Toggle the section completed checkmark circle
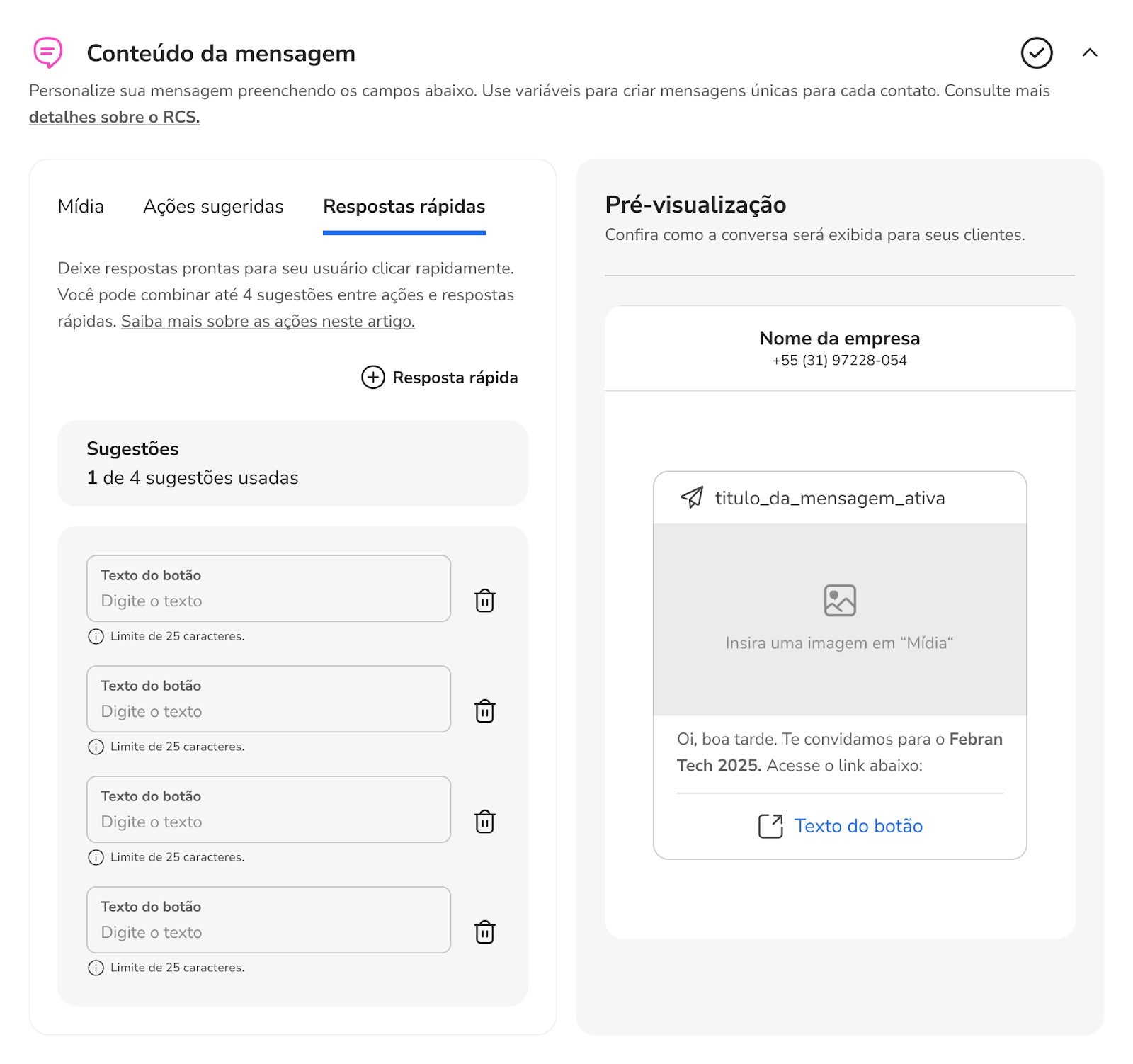This screenshot has height=1064, width=1133. [1037, 53]
